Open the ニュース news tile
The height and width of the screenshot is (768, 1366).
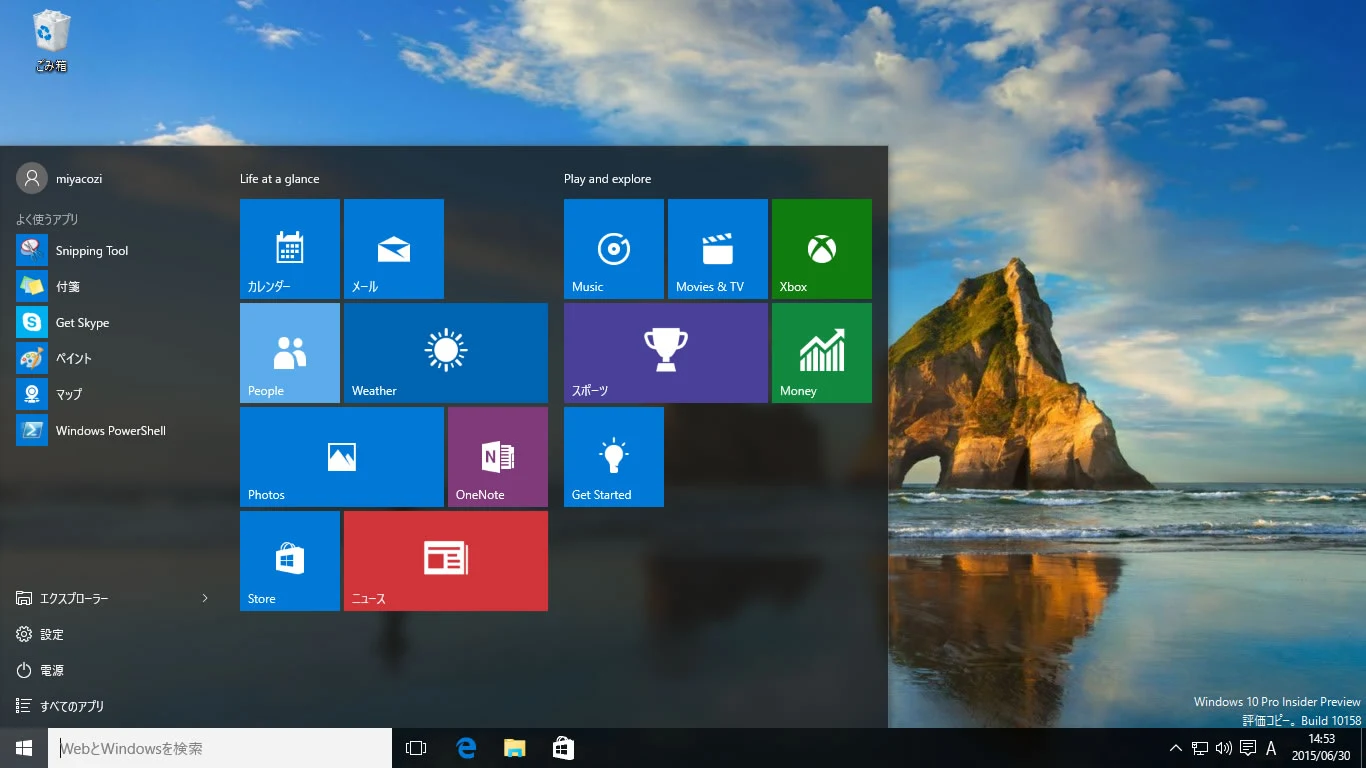coord(446,561)
